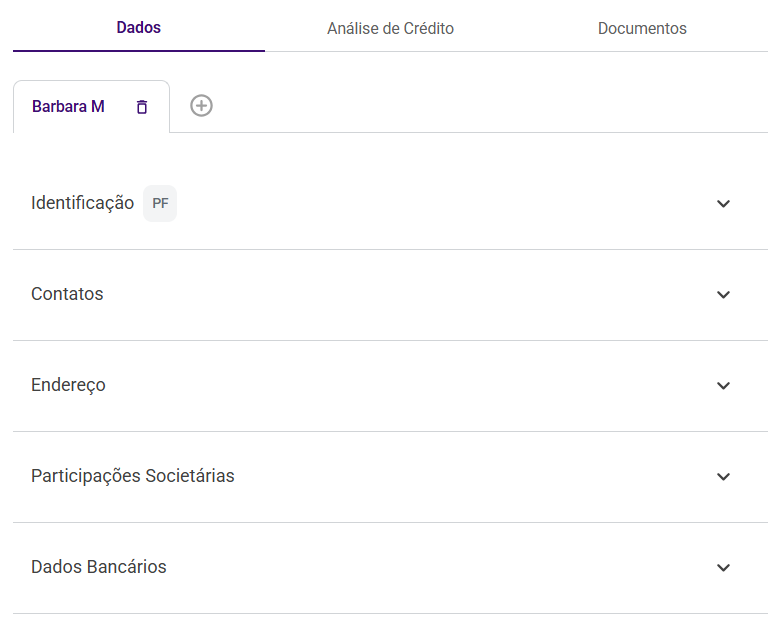Go to the Documentos tab
Viewport: 781px width, 629px height.
pyautogui.click(x=642, y=28)
